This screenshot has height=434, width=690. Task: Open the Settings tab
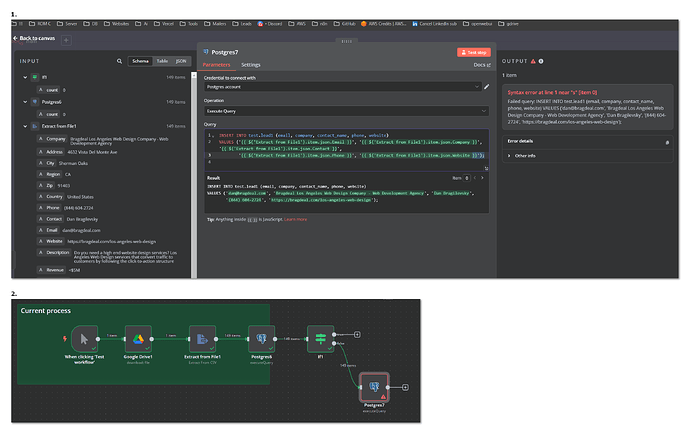pos(251,65)
